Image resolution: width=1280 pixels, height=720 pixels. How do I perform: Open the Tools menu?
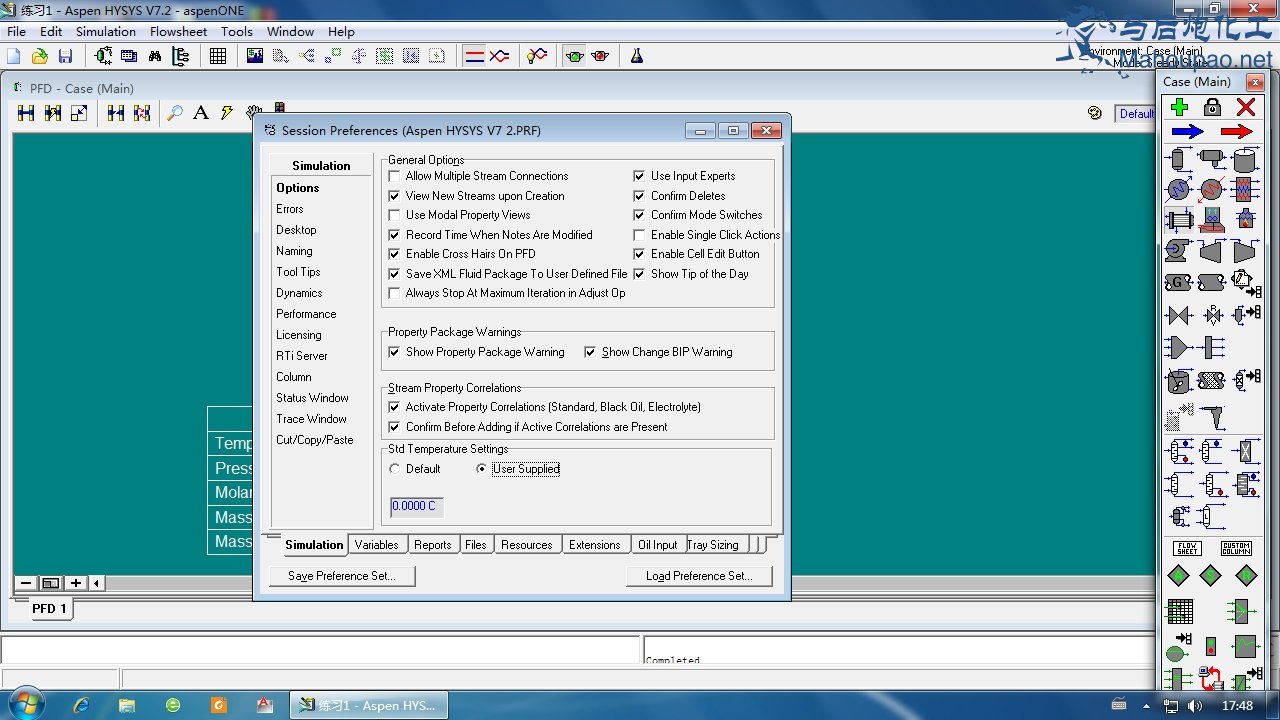click(x=237, y=31)
